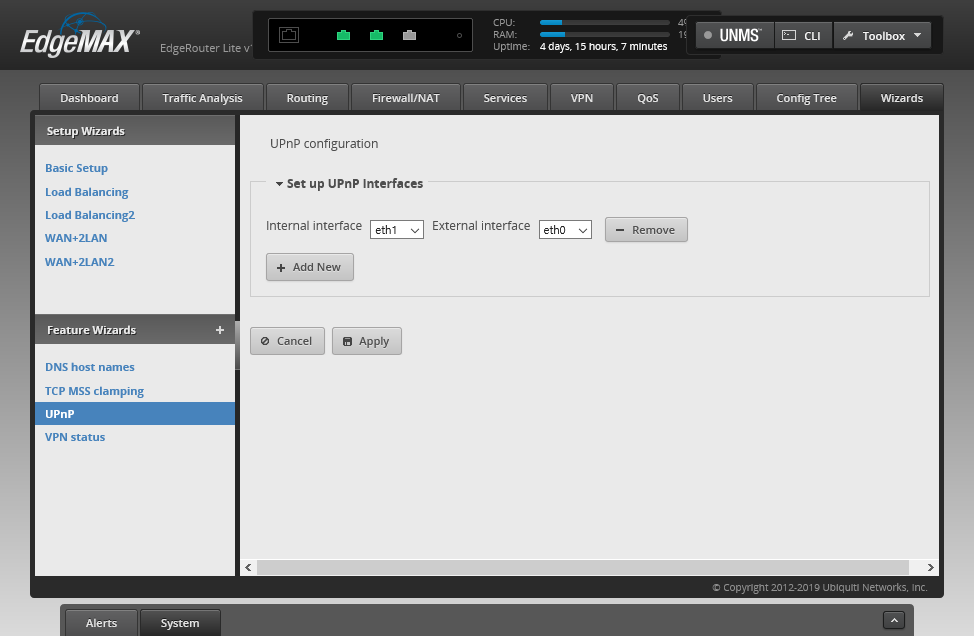974x636 pixels.
Task: Click the first green Ethernet port icon
Action: tap(344, 35)
